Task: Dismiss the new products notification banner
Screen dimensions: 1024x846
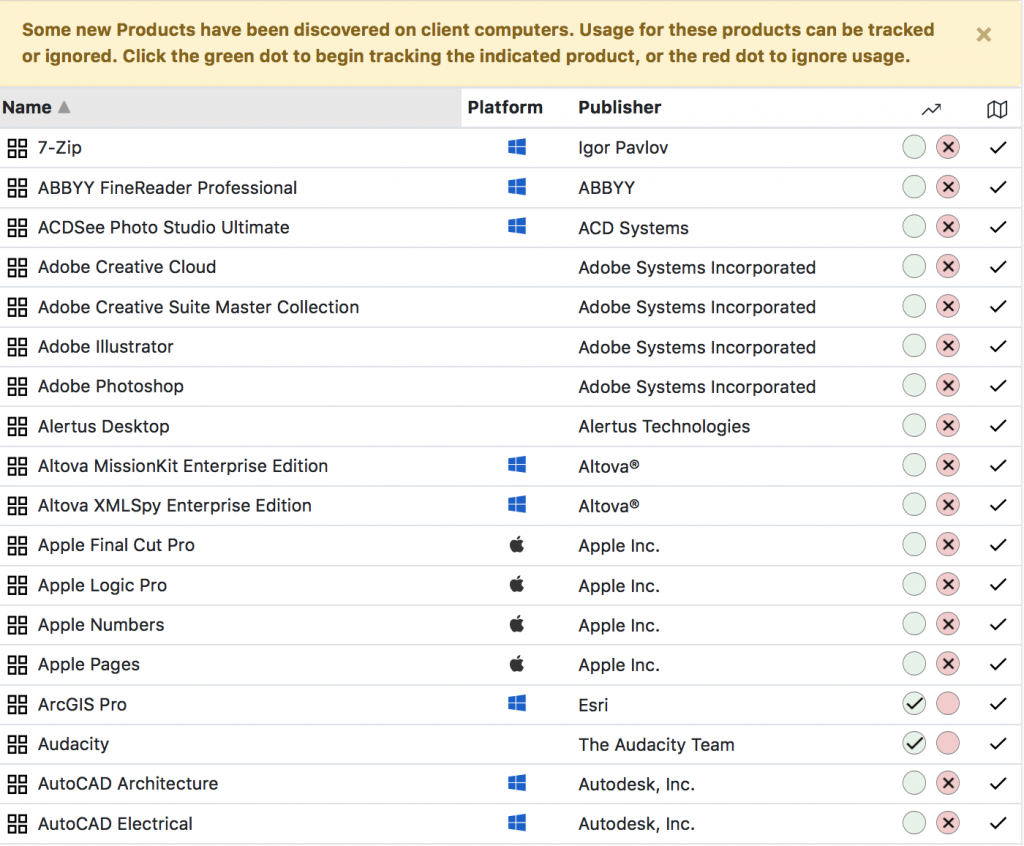Action: [984, 35]
